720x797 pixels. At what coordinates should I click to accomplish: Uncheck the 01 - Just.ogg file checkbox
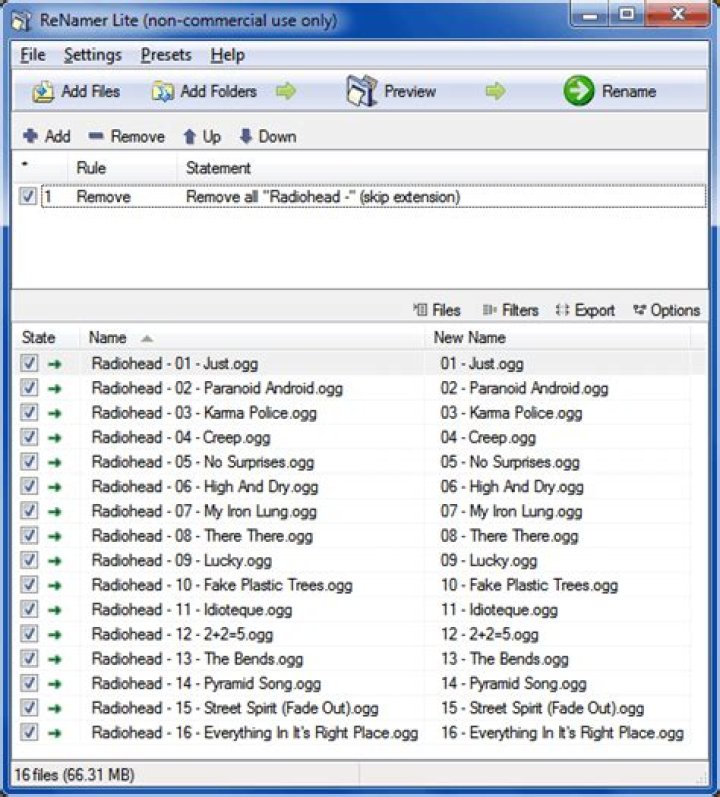29,363
